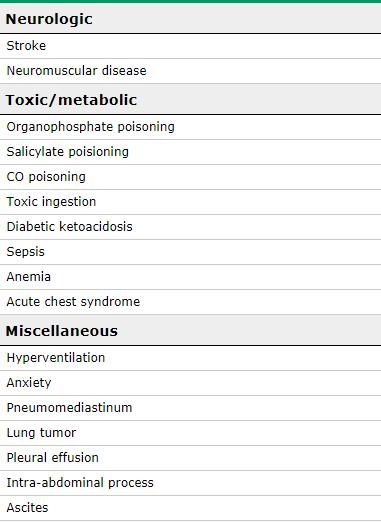Image resolution: width=381 pixels, height=523 pixels.
Task: Choose the Anxiety row
Action: [x=190, y=383]
